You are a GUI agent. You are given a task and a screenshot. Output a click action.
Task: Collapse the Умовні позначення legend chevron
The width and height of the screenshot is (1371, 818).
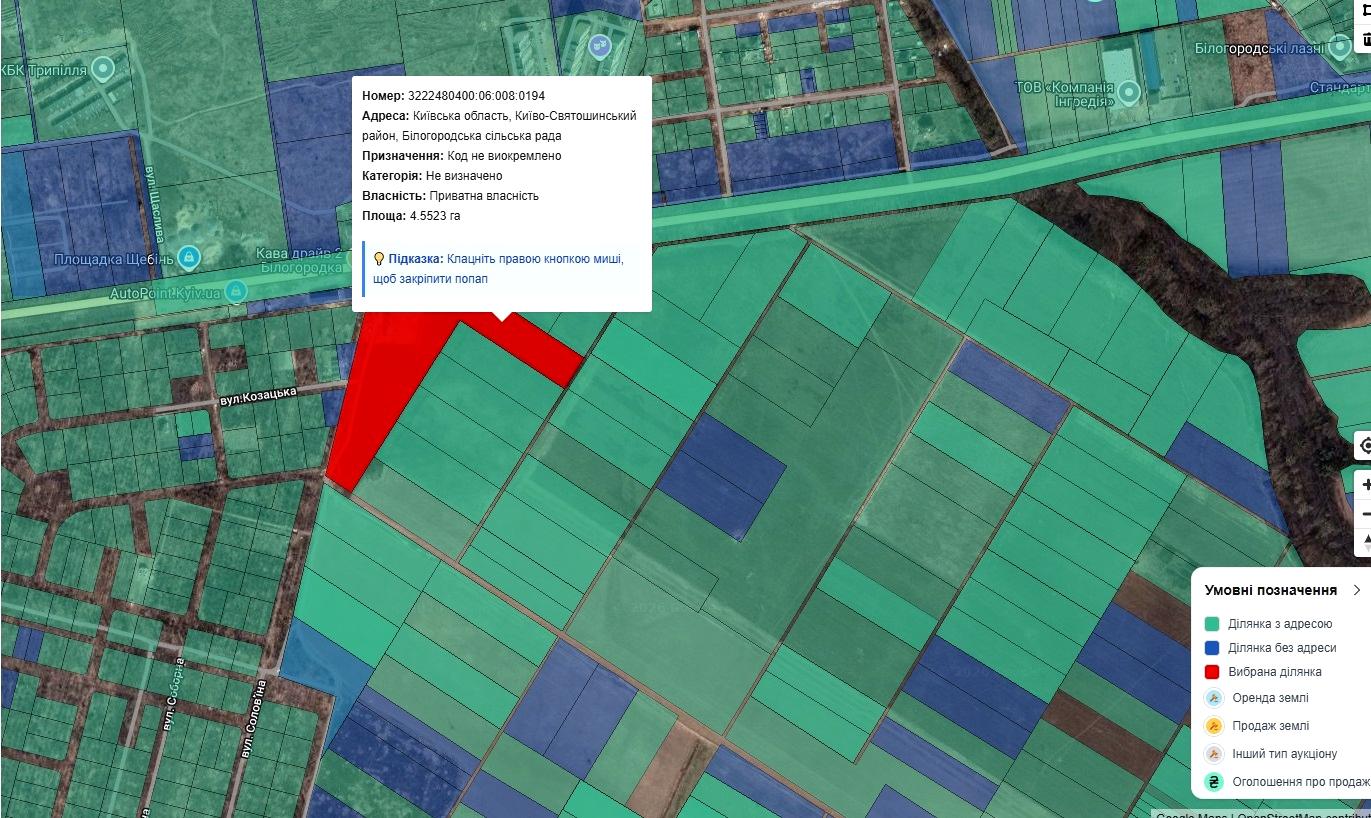pyautogui.click(x=1356, y=590)
